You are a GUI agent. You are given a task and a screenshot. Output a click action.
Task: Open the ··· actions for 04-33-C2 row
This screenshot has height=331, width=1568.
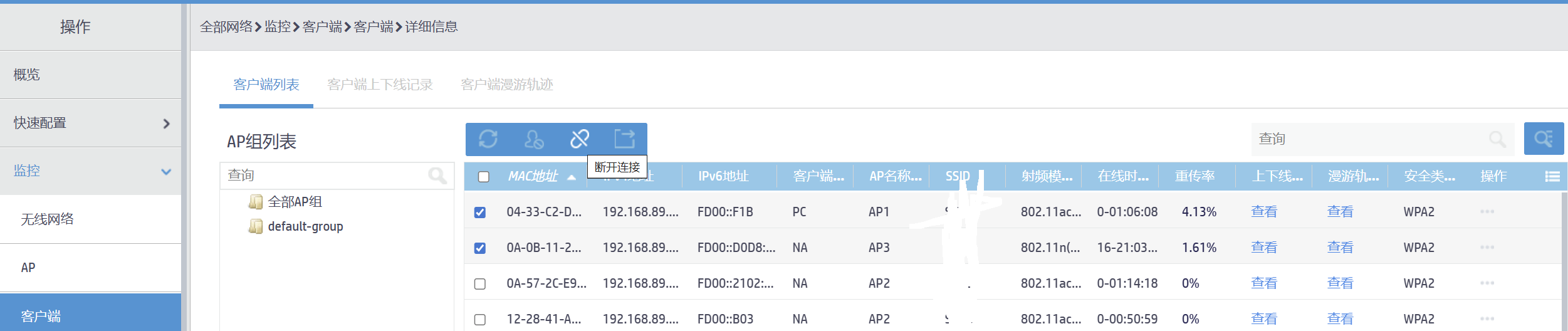tap(1487, 212)
